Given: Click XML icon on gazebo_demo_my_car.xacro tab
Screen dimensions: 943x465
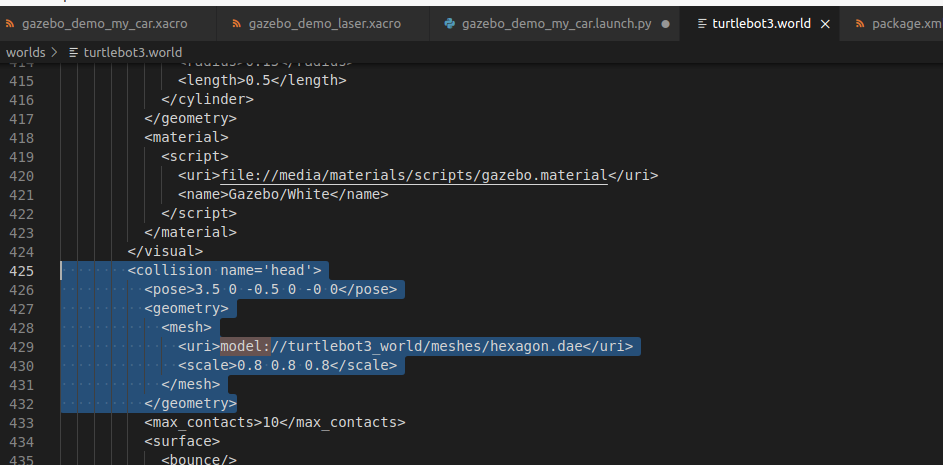Looking at the screenshot, I should click(x=10, y=24).
